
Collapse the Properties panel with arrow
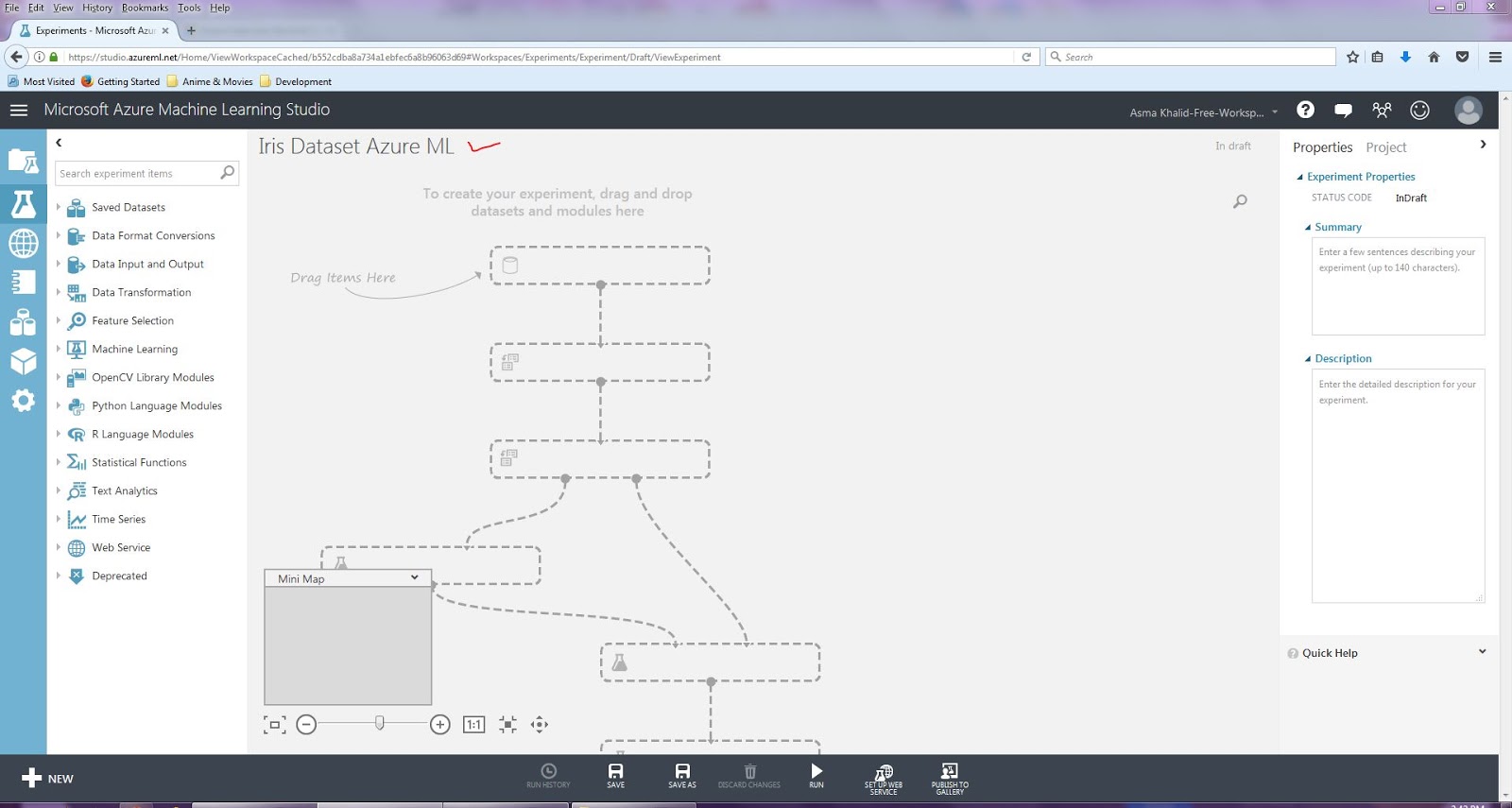(1483, 145)
